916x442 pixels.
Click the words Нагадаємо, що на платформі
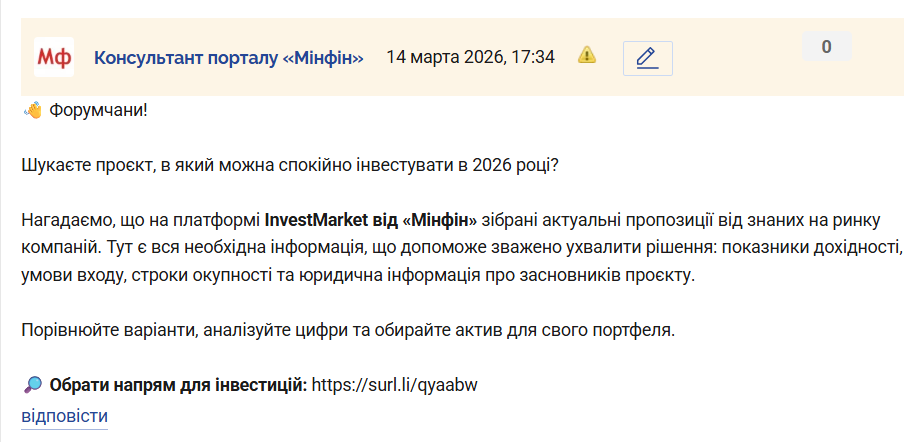(140, 219)
